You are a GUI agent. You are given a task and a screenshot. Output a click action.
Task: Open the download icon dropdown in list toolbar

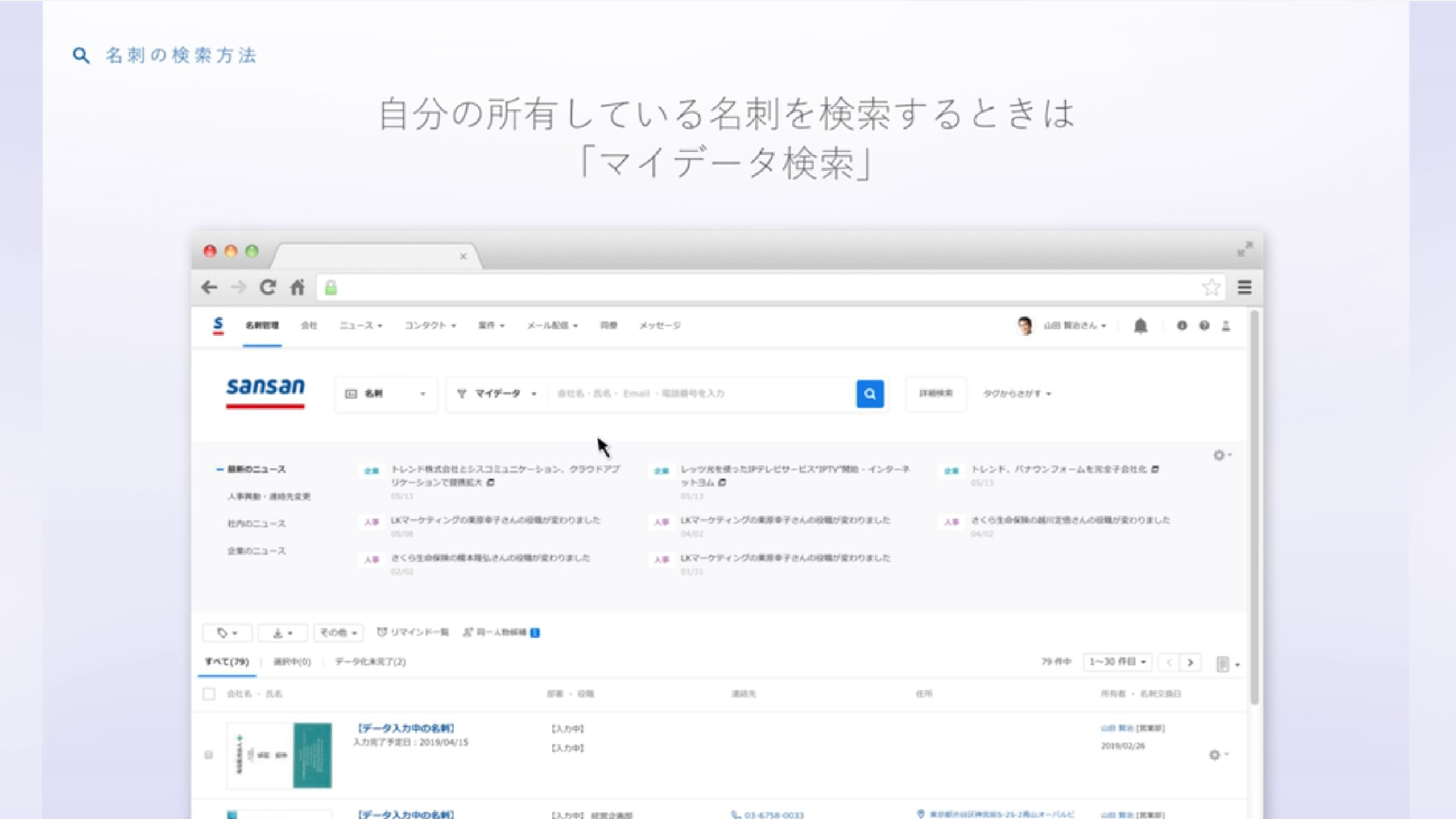click(x=283, y=632)
